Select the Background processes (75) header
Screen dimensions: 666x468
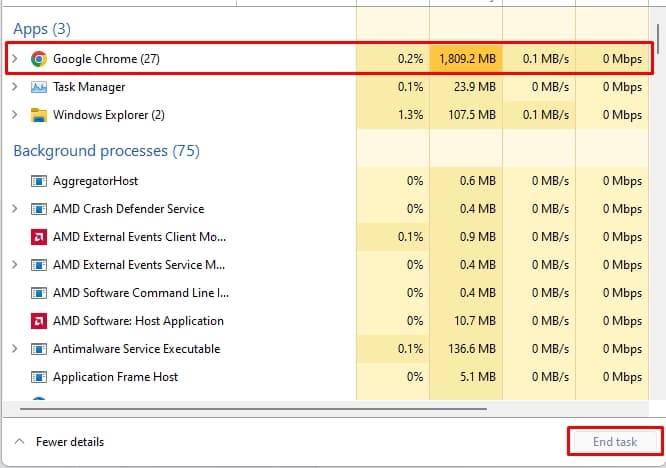tap(107, 151)
